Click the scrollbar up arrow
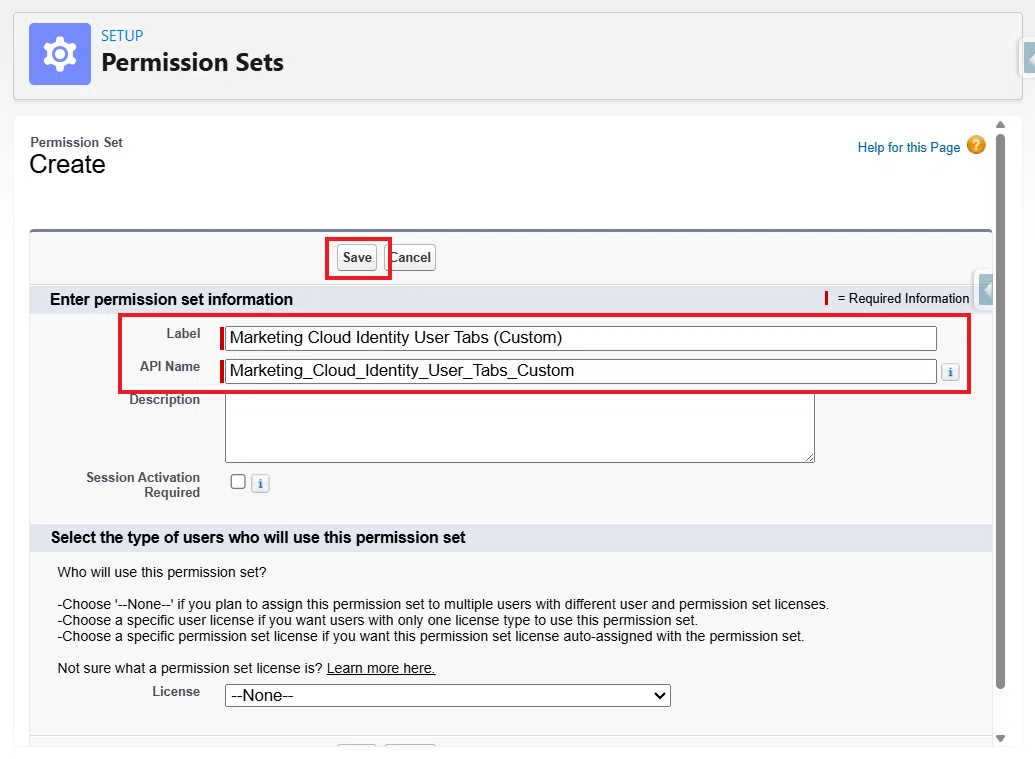Image resolution: width=1035 pixels, height=759 pixels. point(1000,125)
